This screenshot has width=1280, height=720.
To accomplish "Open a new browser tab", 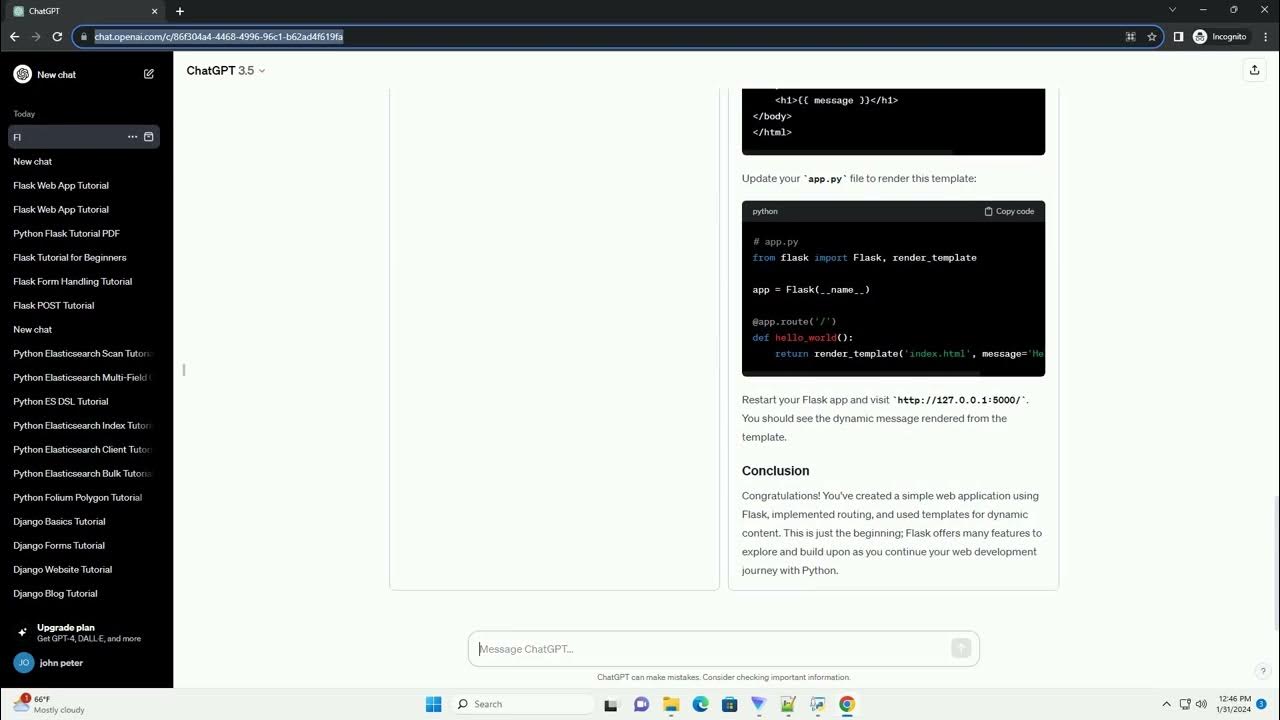I will pyautogui.click(x=180, y=11).
